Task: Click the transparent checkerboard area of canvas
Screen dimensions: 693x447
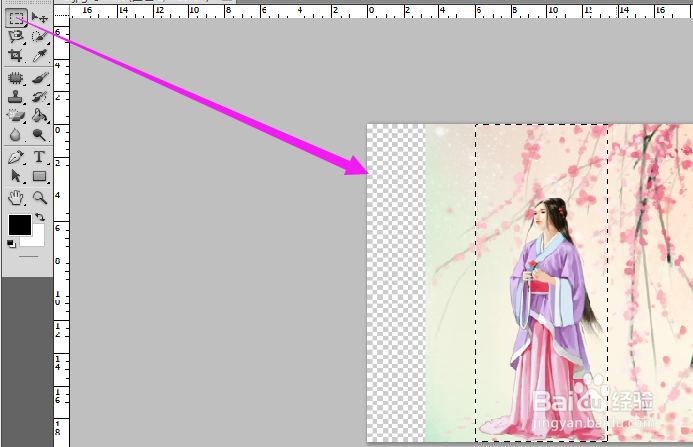Action: [x=396, y=282]
